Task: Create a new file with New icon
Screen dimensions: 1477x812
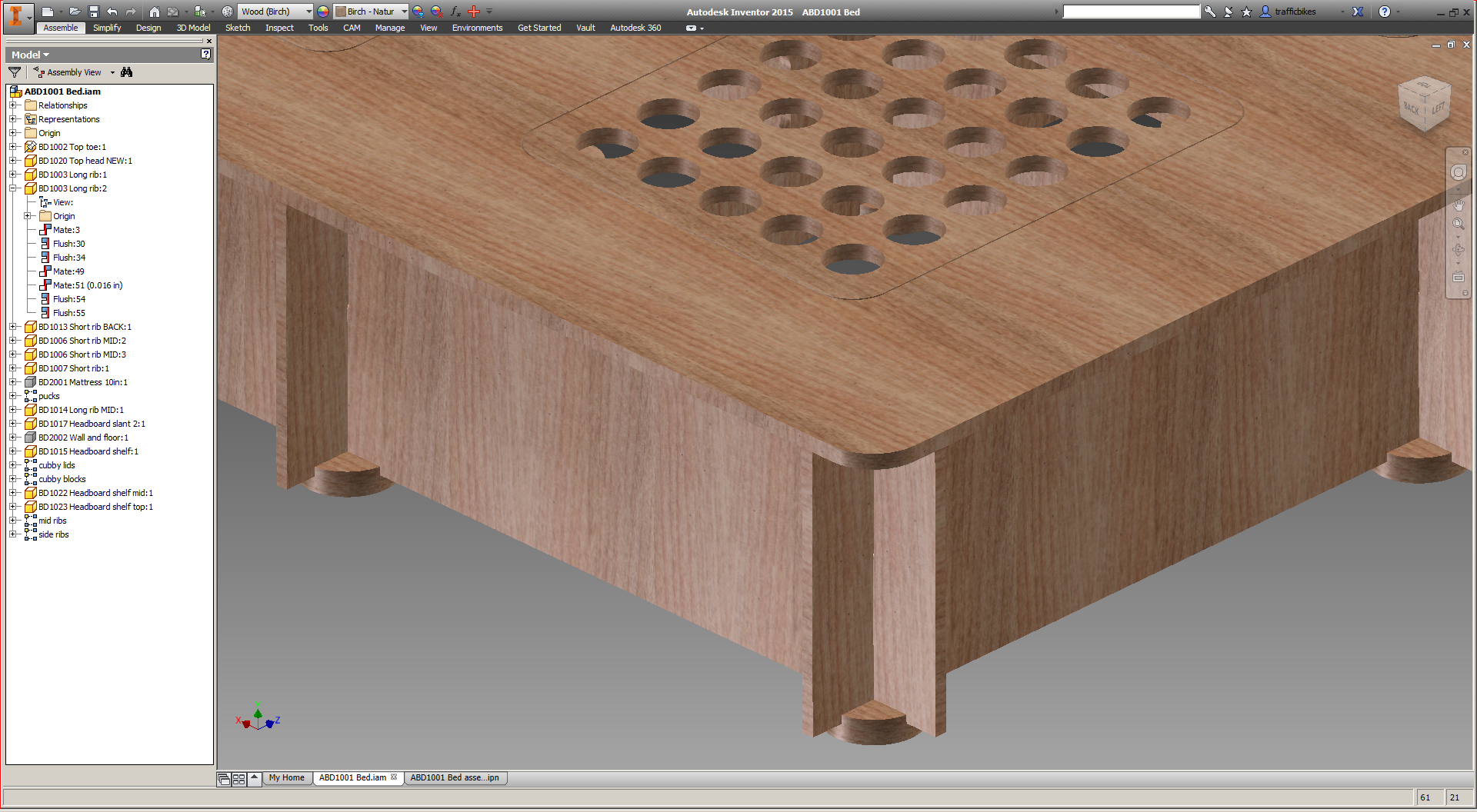Action: pyautogui.click(x=48, y=12)
